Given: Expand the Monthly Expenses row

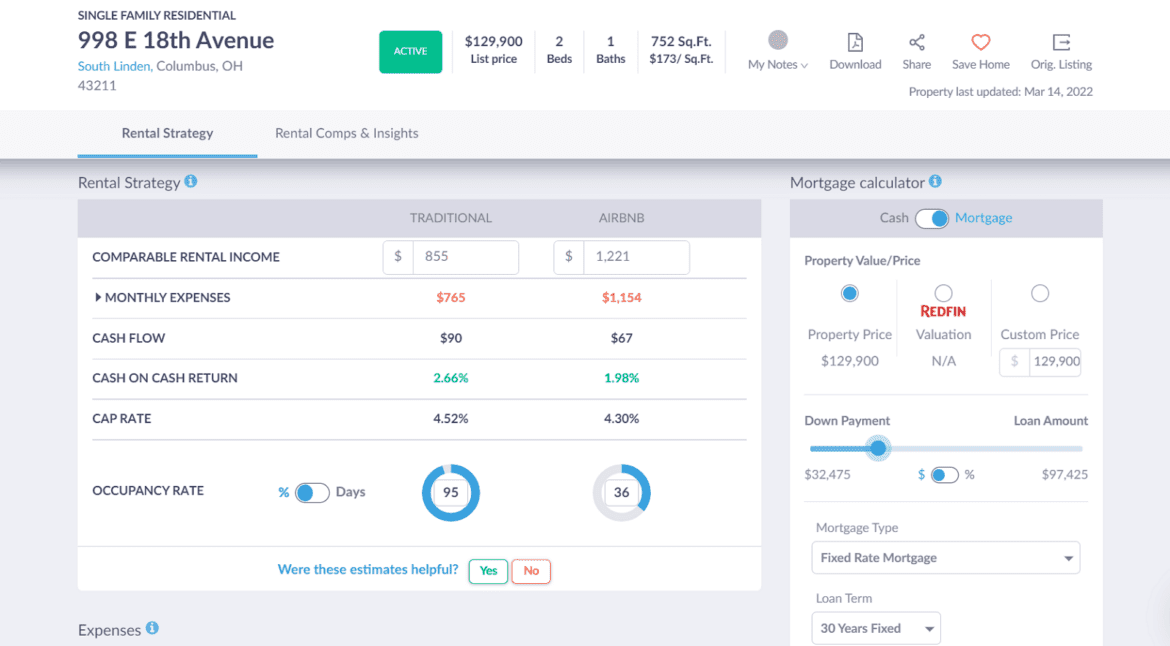Looking at the screenshot, I should point(98,297).
